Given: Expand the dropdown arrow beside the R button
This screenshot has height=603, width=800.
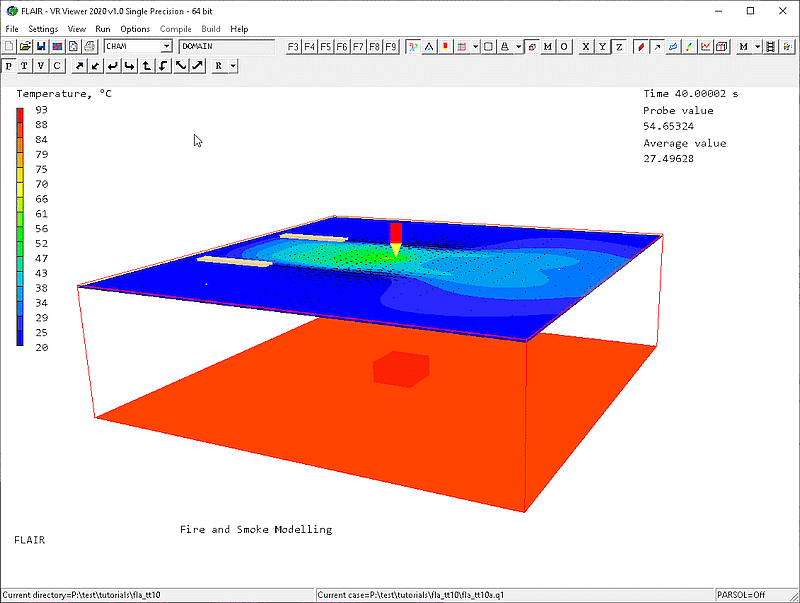Looking at the screenshot, I should click(x=232, y=66).
